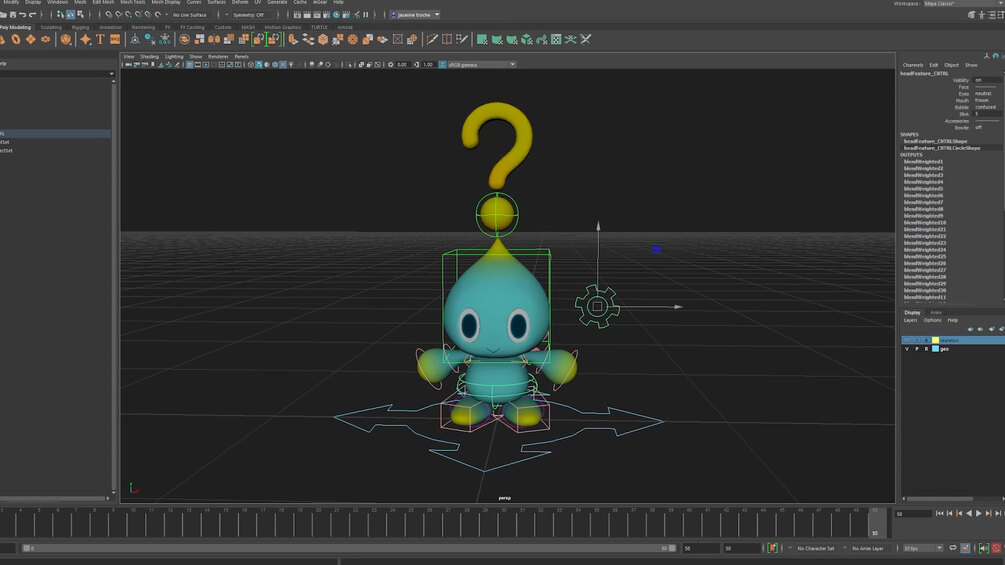Click the yellow skeleton layer color swatch

click(935, 340)
